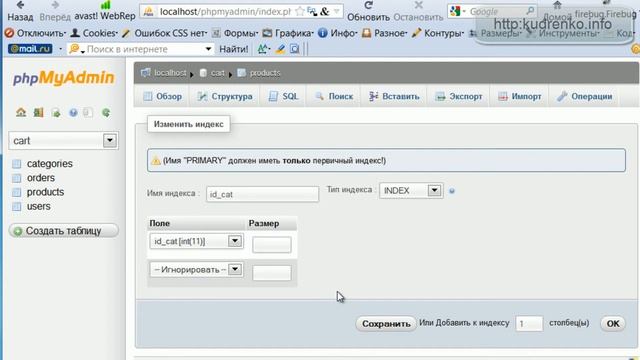Click Ошибок CSS нет toolbar item

pos(164,33)
